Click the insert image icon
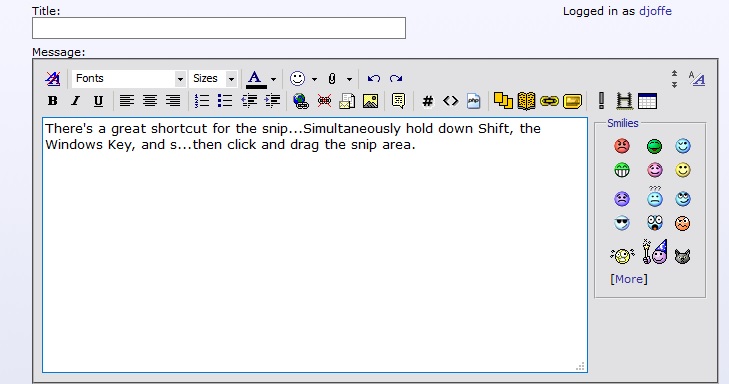Screen dimensions: 729x384 tap(370, 101)
